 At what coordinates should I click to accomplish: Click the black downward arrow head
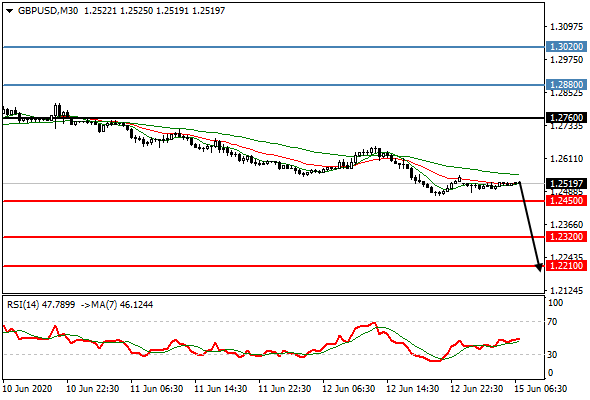tap(539, 267)
